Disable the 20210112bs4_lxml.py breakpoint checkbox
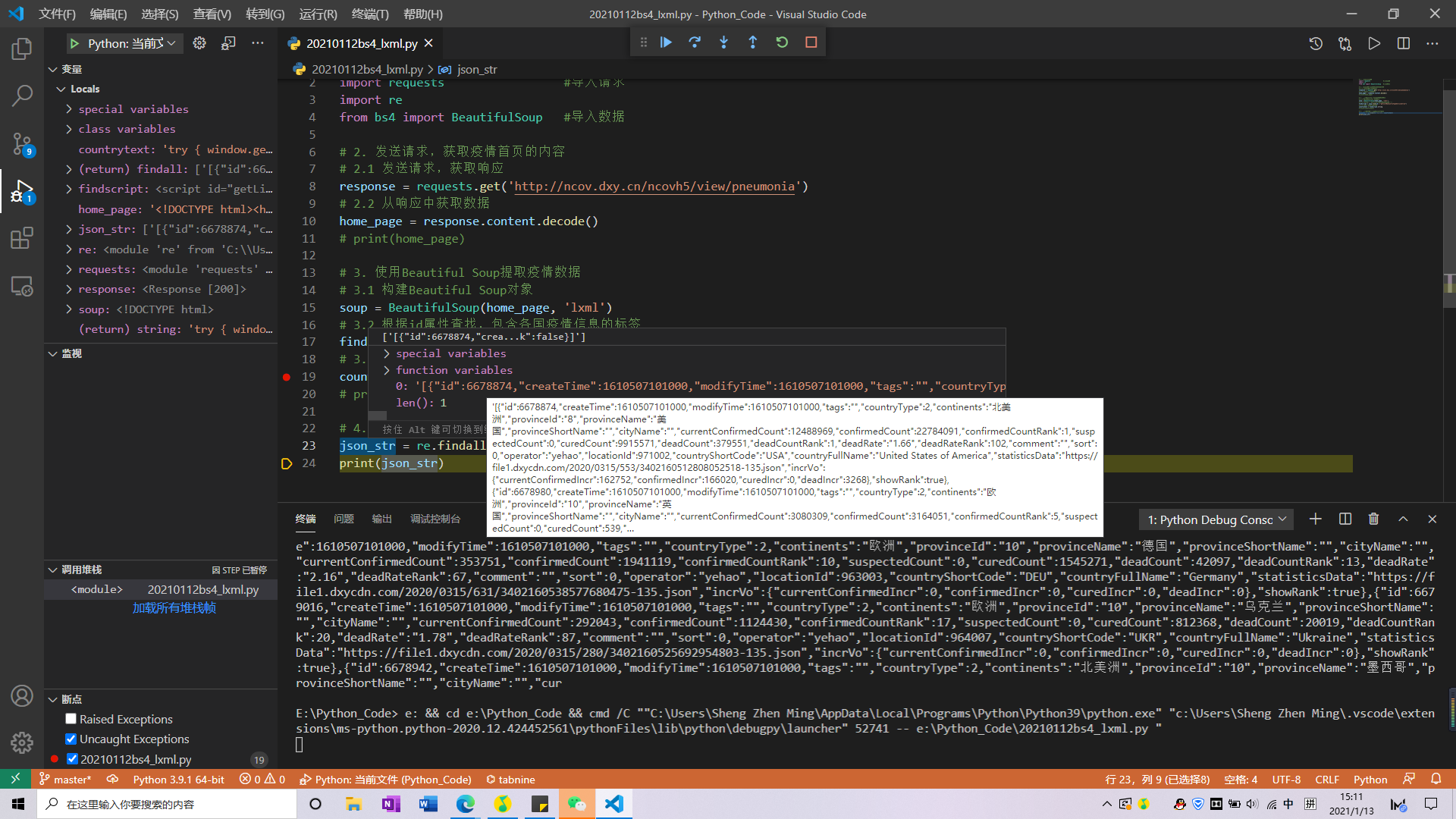Screen dimensions: 1456x819 point(72,759)
